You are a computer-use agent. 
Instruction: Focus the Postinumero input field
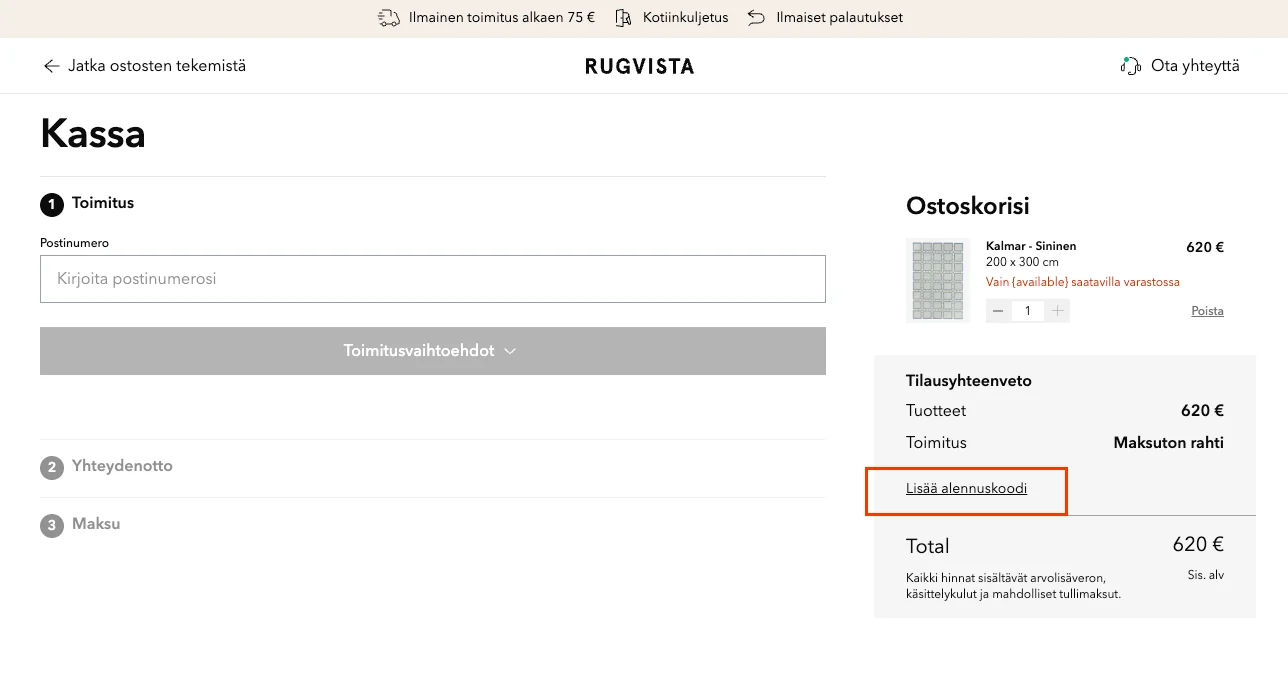coord(433,279)
